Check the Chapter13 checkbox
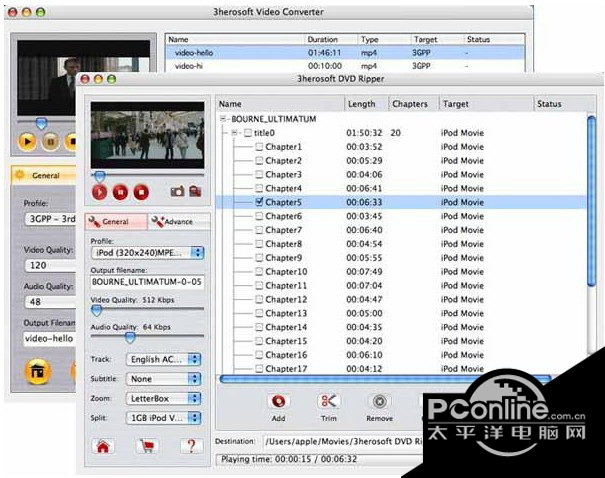This screenshot has height=478, width=605. pyautogui.click(x=259, y=313)
